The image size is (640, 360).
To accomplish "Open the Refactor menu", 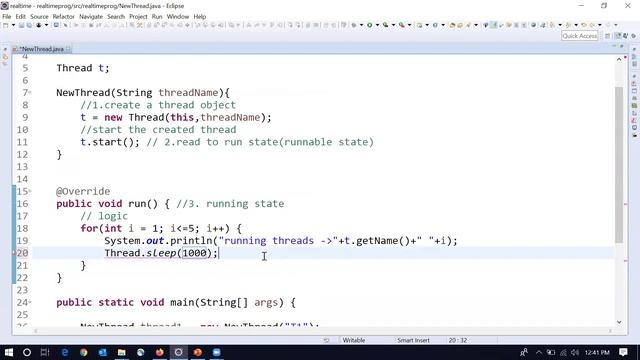I will coord(63,16).
